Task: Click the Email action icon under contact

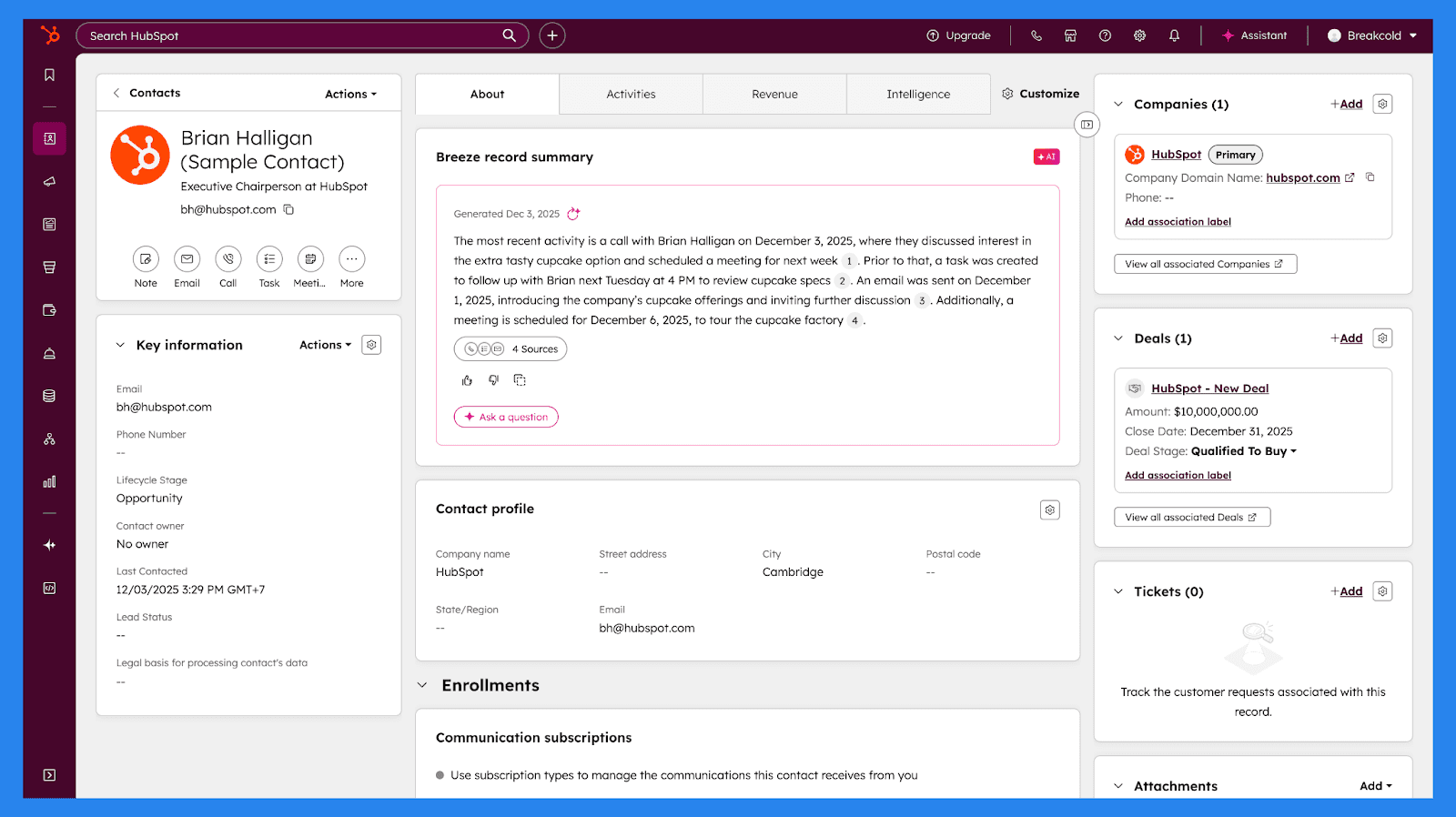Action: point(187,259)
